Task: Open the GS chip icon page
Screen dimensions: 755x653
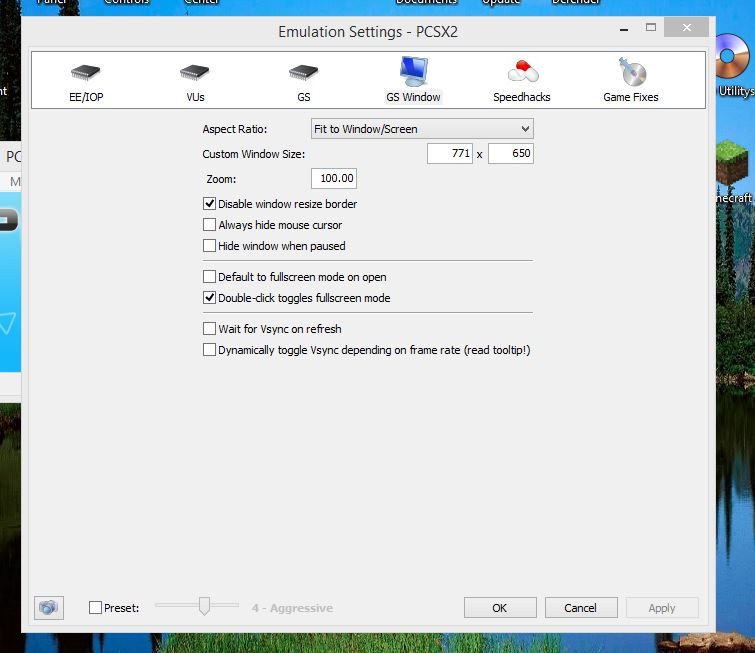Action: 303,73
